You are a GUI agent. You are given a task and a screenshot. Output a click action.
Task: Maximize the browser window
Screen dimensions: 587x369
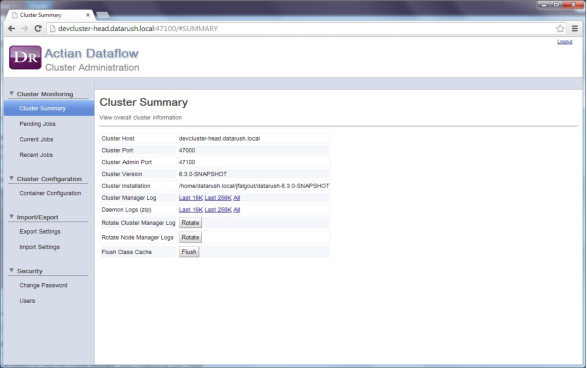[x=556, y=5]
